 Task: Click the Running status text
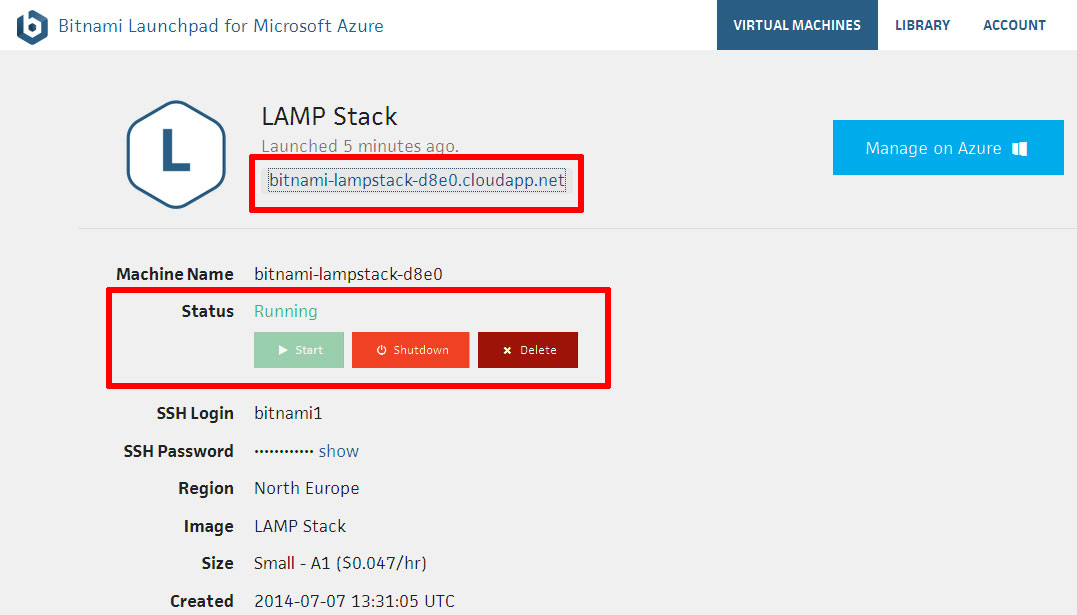pos(286,311)
